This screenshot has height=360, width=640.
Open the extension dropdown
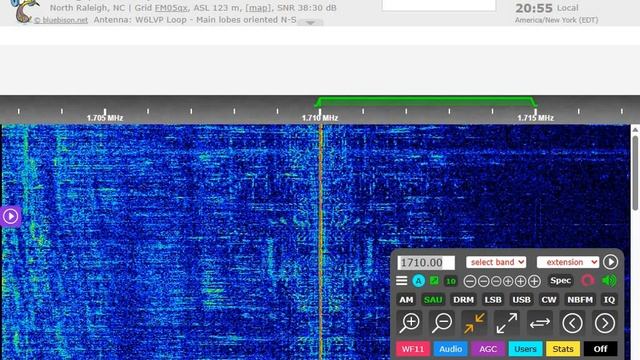568,262
